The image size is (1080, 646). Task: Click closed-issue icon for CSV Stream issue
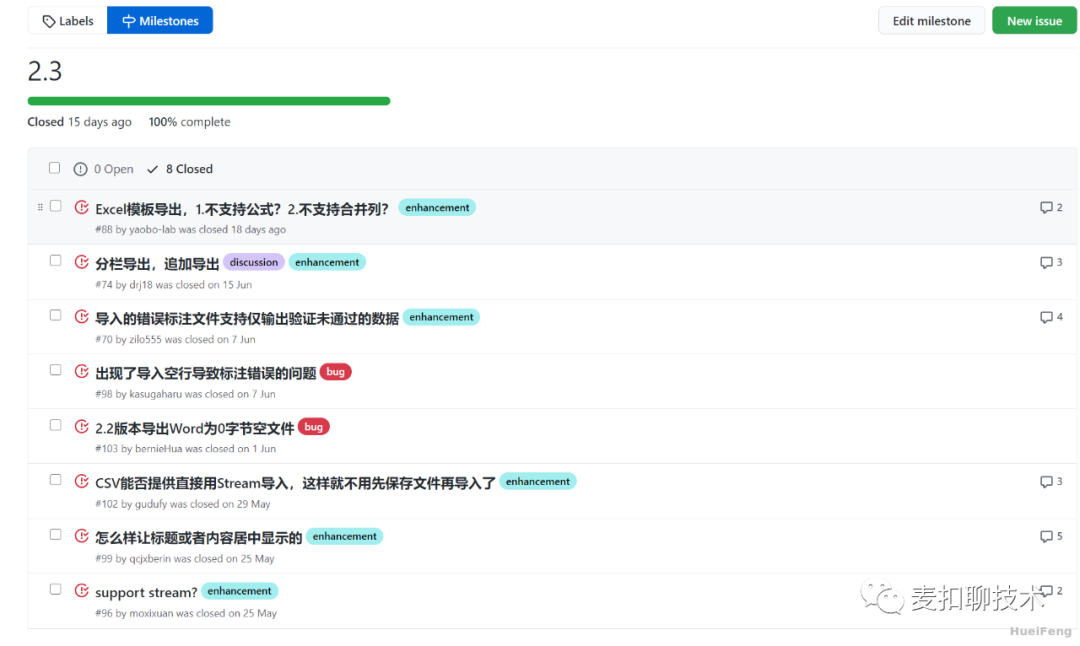pyautogui.click(x=81, y=481)
